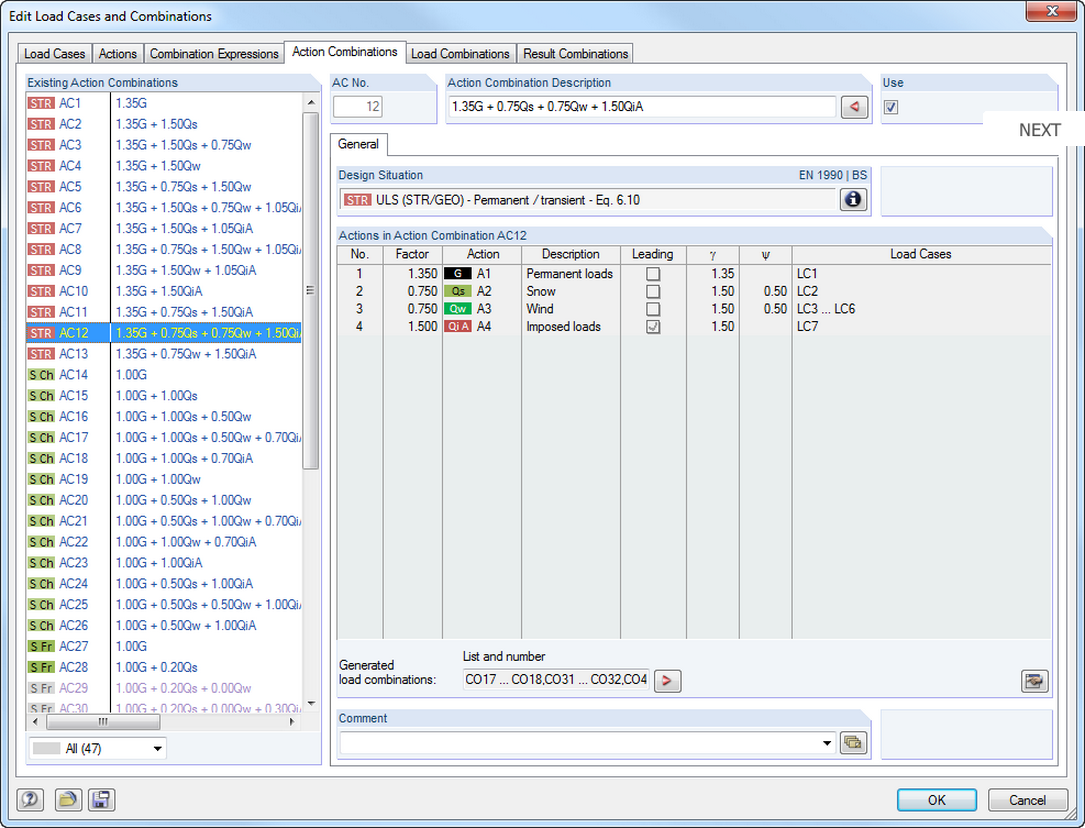The height and width of the screenshot is (828, 1085).
Task: Click the S Ch badge of row AC14
Action: click(x=41, y=375)
